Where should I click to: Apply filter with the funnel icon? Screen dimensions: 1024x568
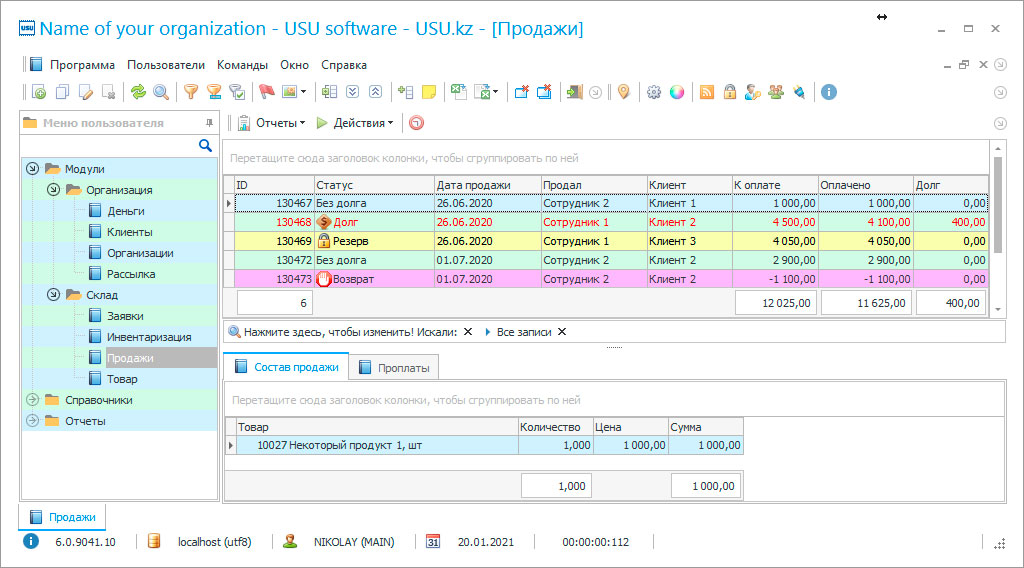(x=191, y=92)
